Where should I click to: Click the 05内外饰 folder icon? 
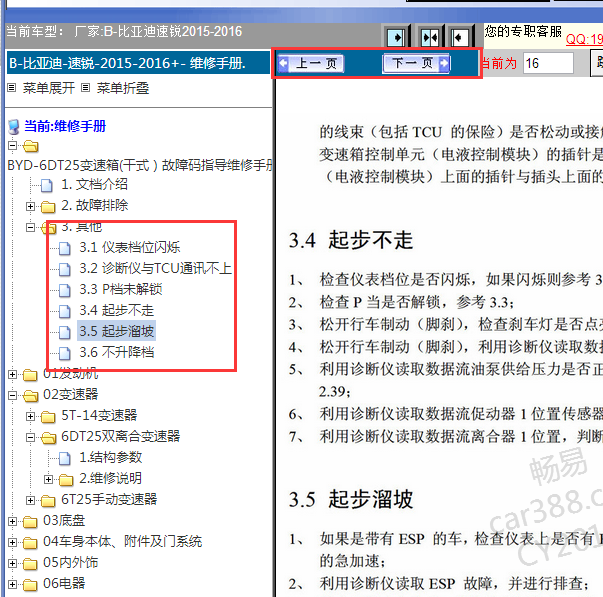coord(30,564)
